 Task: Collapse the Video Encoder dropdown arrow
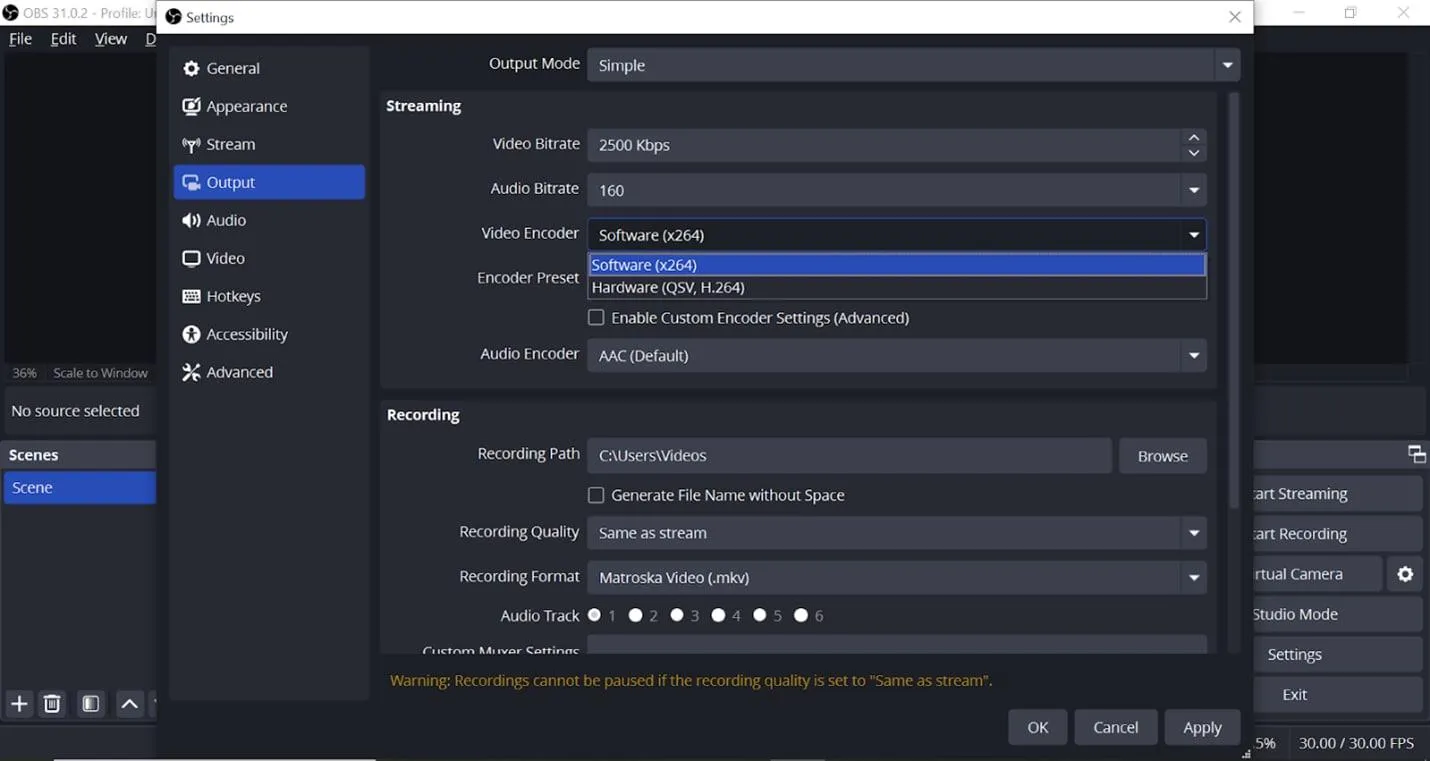1193,235
